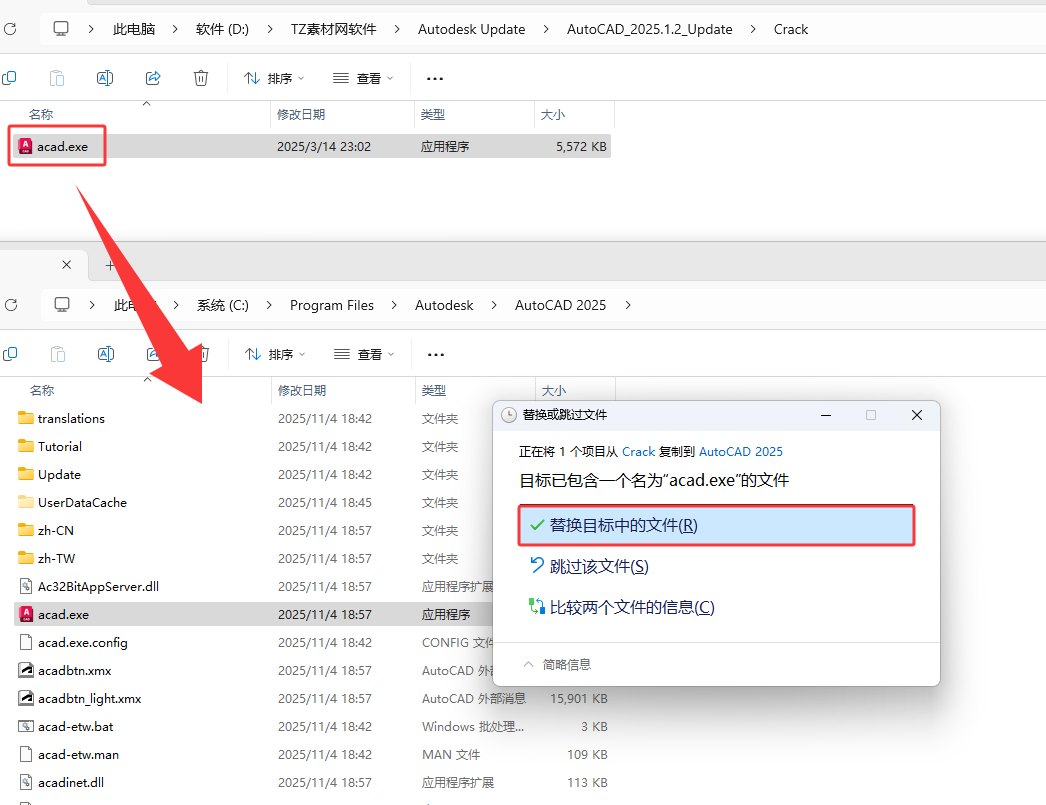Sort by 大小 column in Crack window
Screen dimensions: 1046x805
click(x=553, y=115)
